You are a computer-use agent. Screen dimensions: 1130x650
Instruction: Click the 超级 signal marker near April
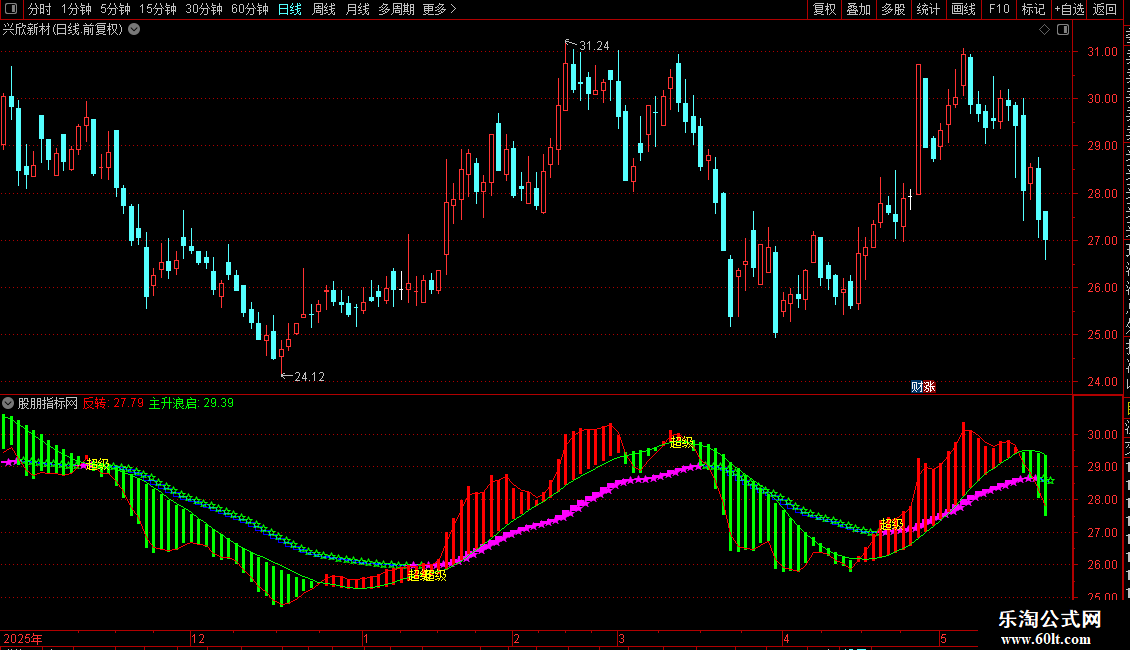click(x=891, y=524)
